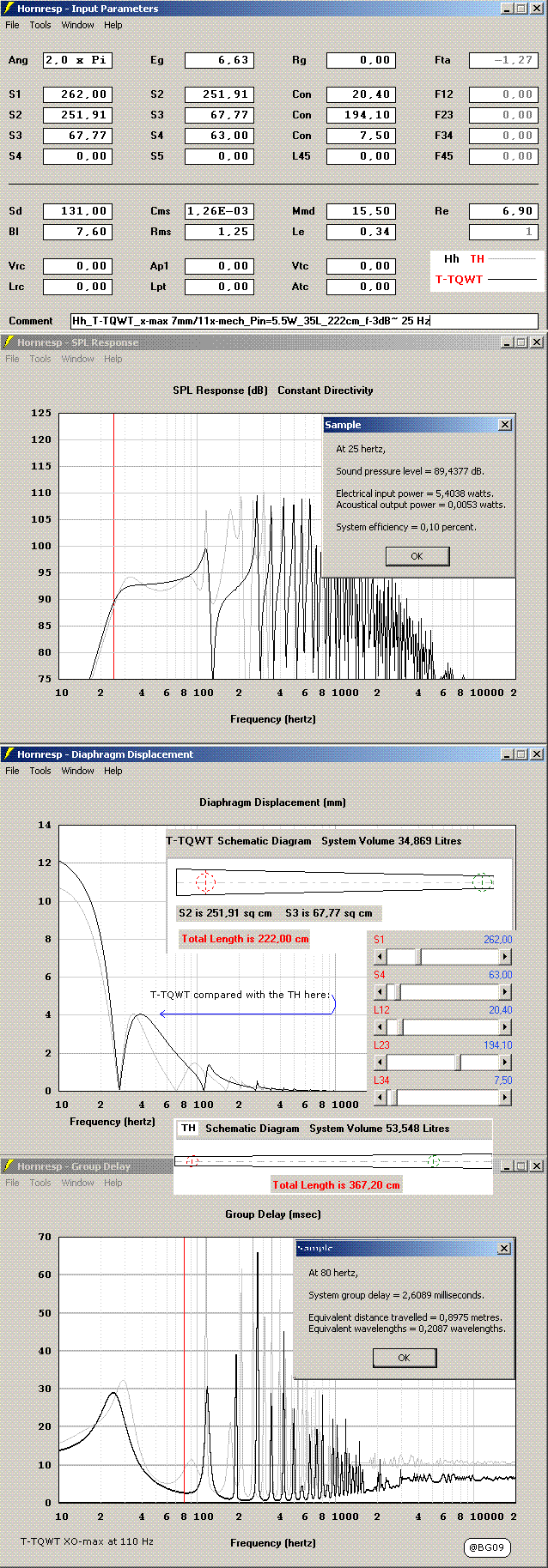
Task: Click the Eg field showing 6,63
Action: [219, 60]
